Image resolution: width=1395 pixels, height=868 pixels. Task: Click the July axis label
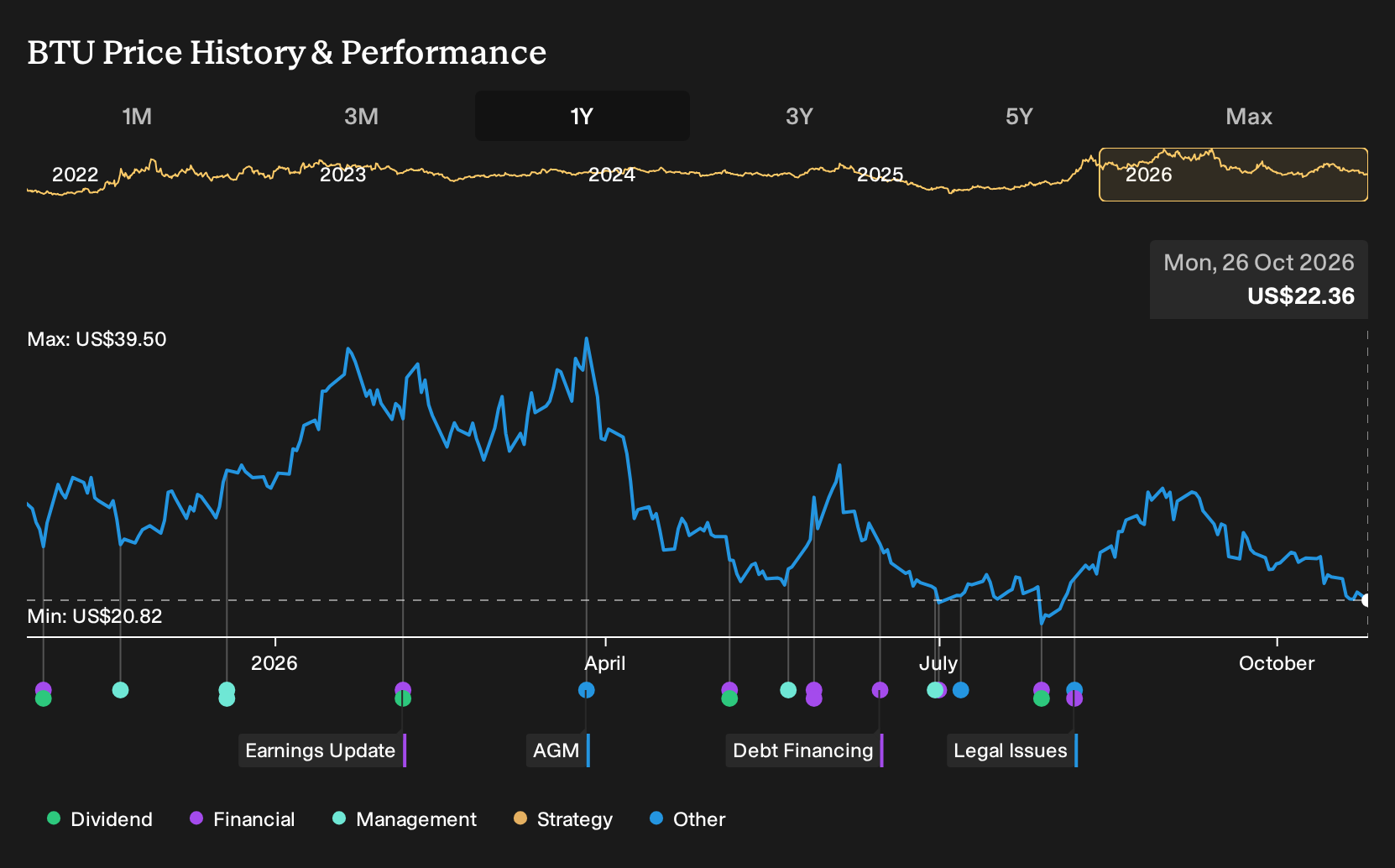(x=938, y=663)
